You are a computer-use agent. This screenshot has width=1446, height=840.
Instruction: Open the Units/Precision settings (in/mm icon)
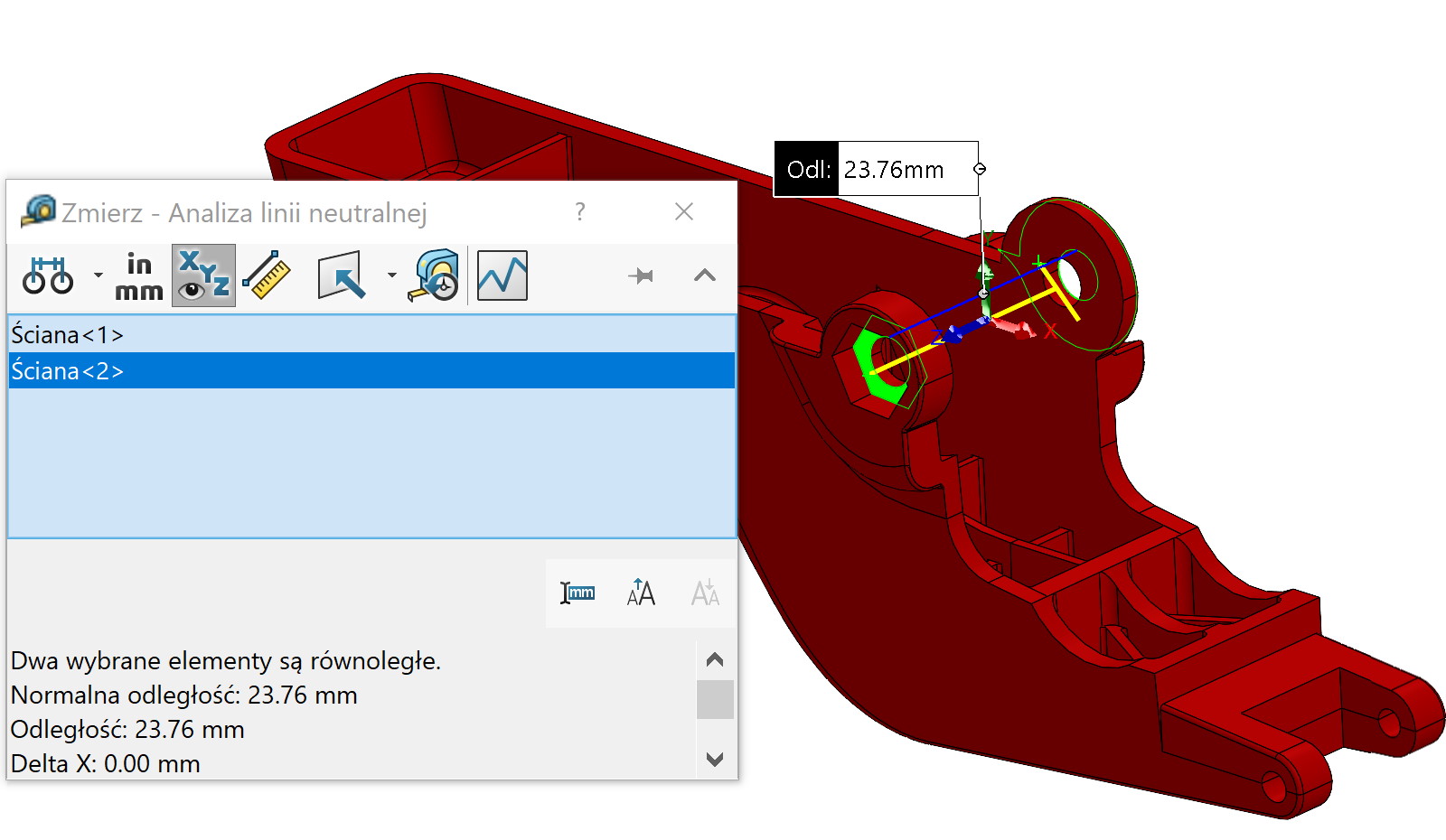coord(137,275)
